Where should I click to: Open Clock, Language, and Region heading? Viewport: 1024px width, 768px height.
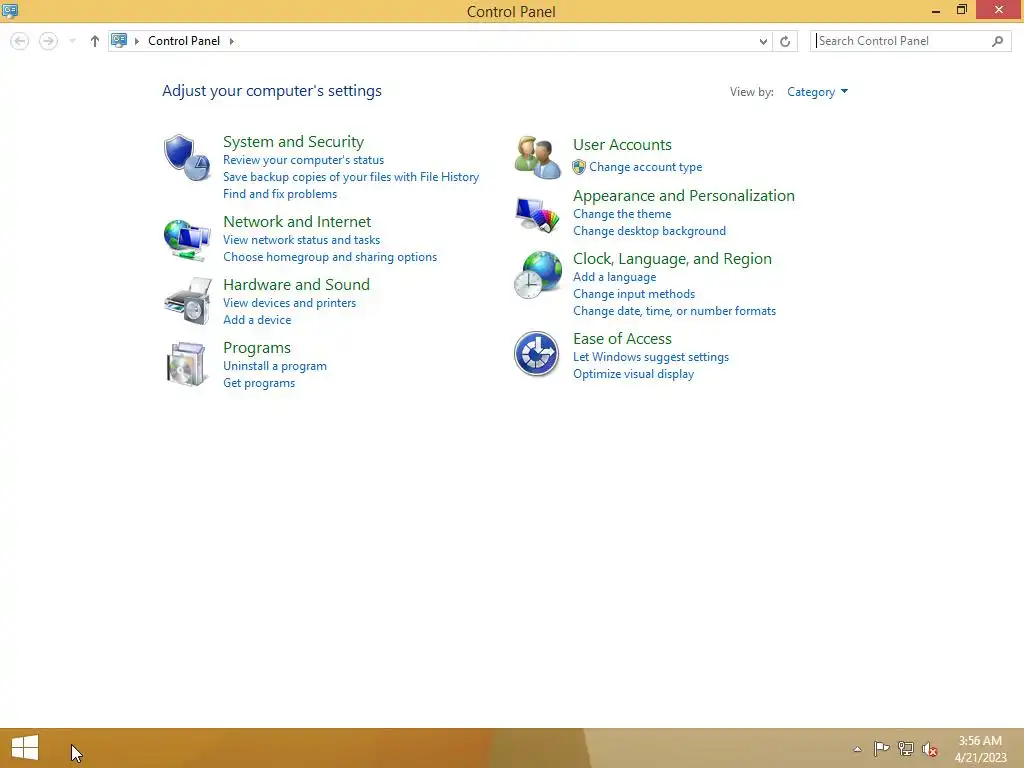pos(672,259)
